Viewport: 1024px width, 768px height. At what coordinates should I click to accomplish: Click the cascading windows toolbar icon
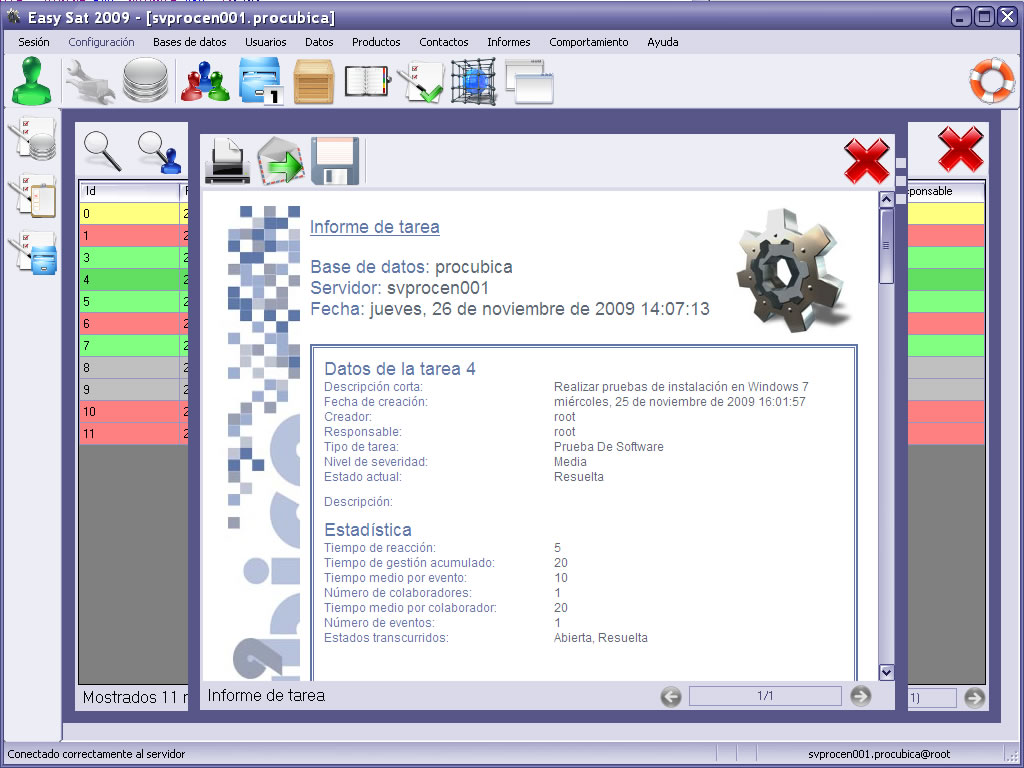click(529, 81)
